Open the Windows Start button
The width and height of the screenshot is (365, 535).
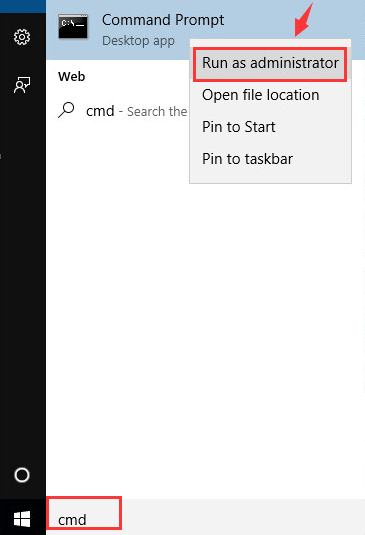click(x=22, y=519)
